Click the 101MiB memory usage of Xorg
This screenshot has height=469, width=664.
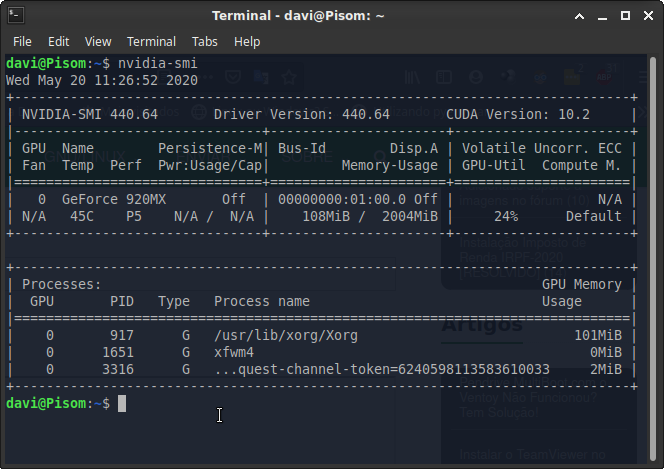click(x=598, y=336)
